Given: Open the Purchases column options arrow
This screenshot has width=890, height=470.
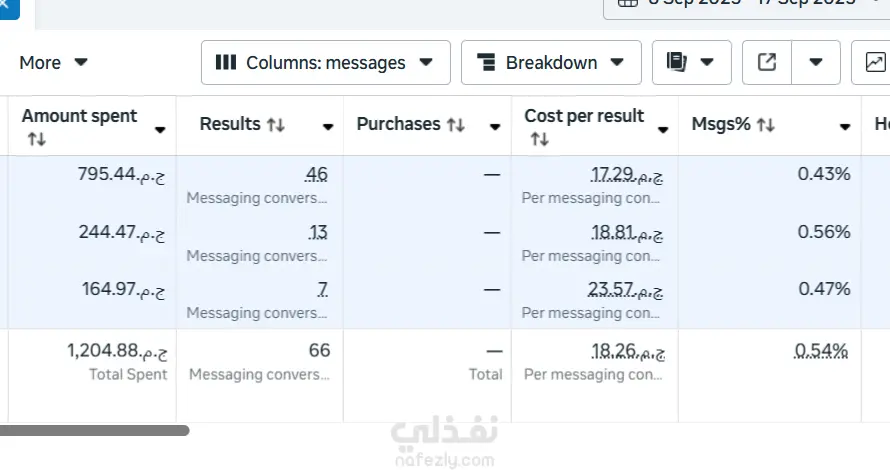Looking at the screenshot, I should (494, 127).
